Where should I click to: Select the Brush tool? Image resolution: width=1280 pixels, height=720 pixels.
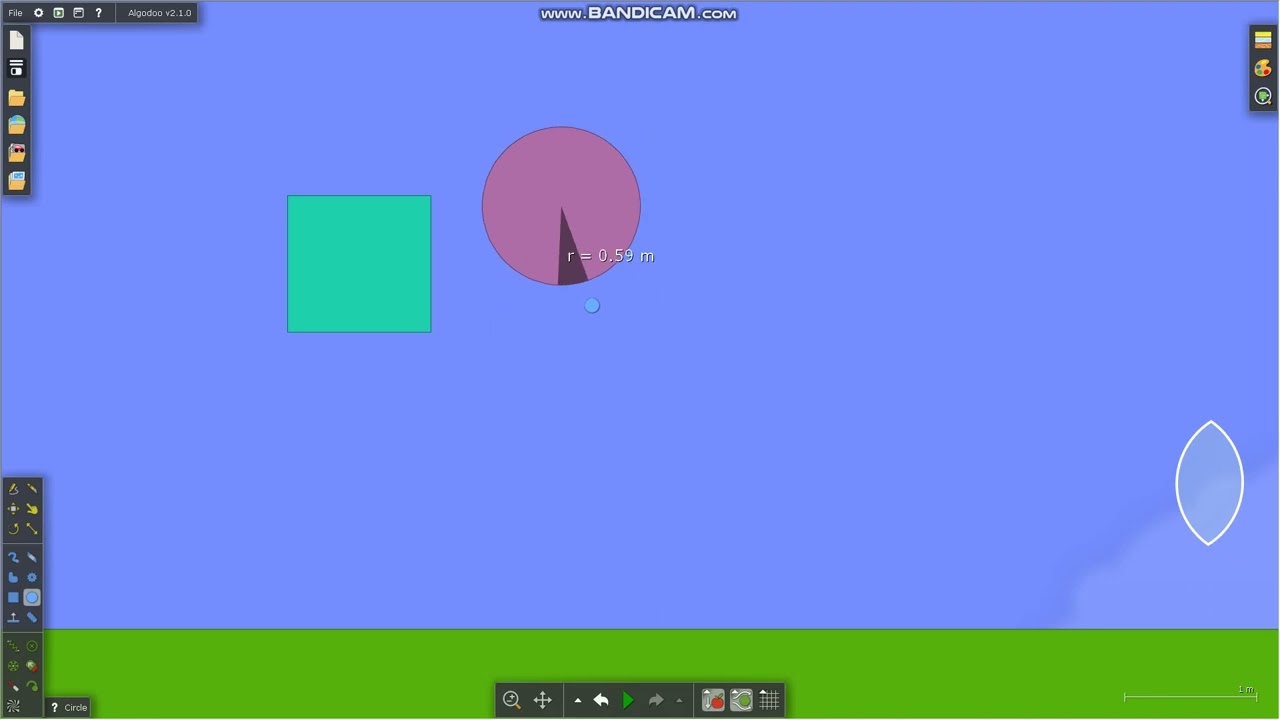[13, 558]
